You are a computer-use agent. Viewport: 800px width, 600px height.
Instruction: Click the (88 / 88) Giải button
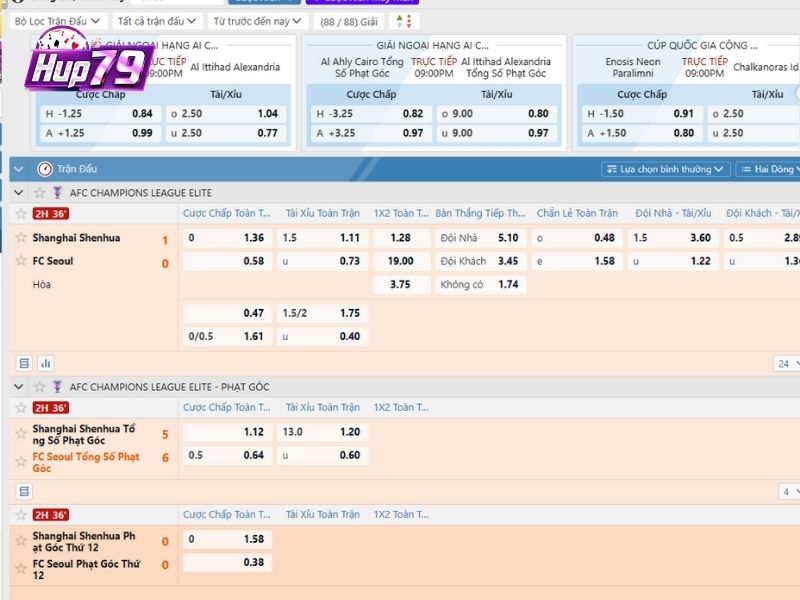click(x=348, y=20)
